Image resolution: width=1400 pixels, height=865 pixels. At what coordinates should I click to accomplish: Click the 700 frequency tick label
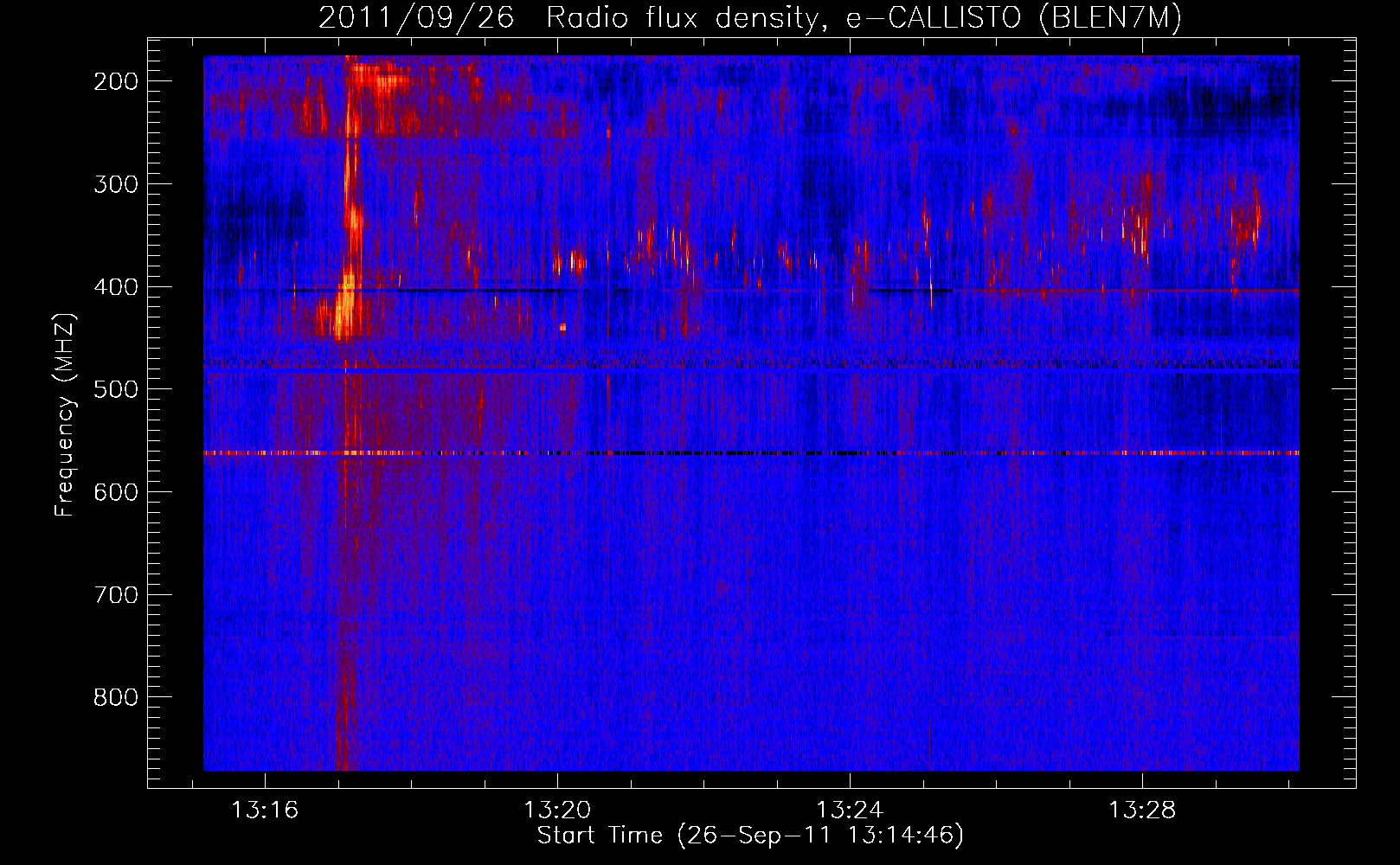click(115, 595)
